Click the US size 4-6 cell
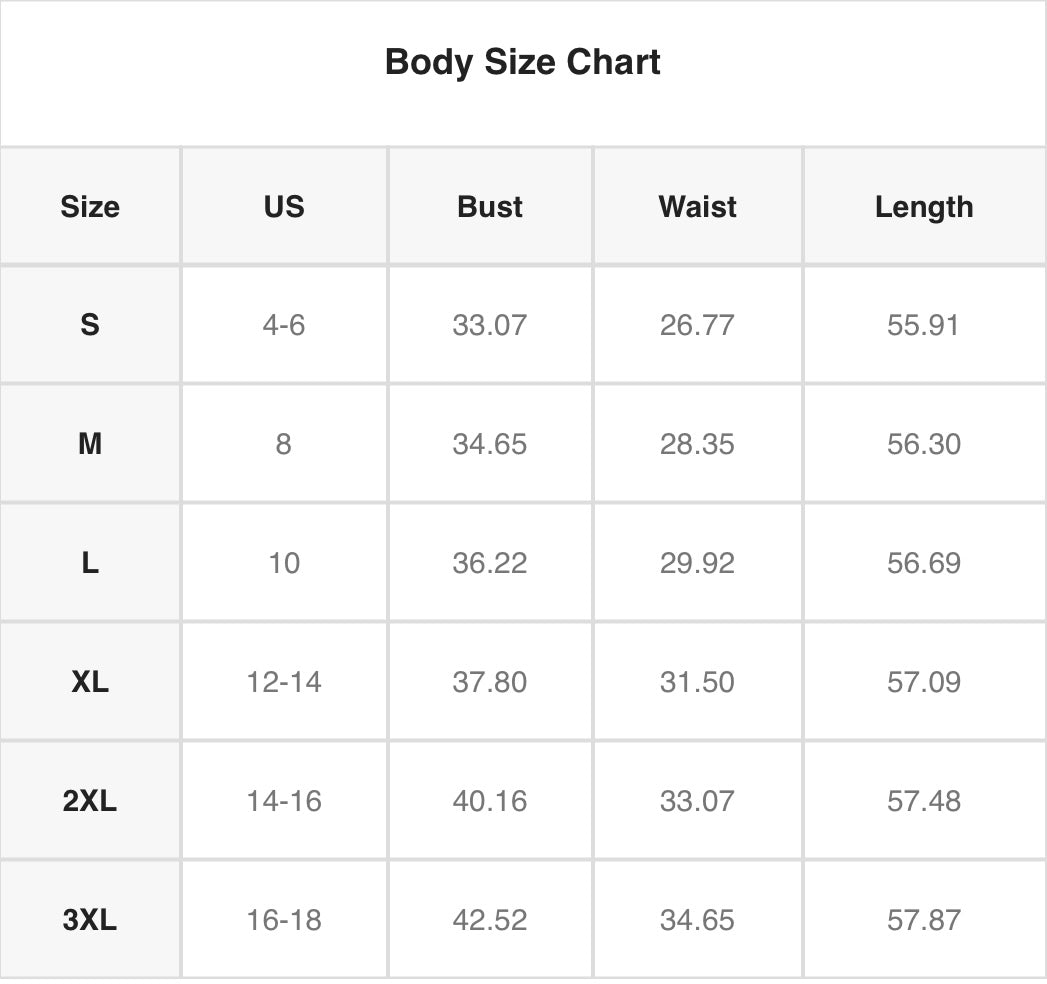 [284, 325]
